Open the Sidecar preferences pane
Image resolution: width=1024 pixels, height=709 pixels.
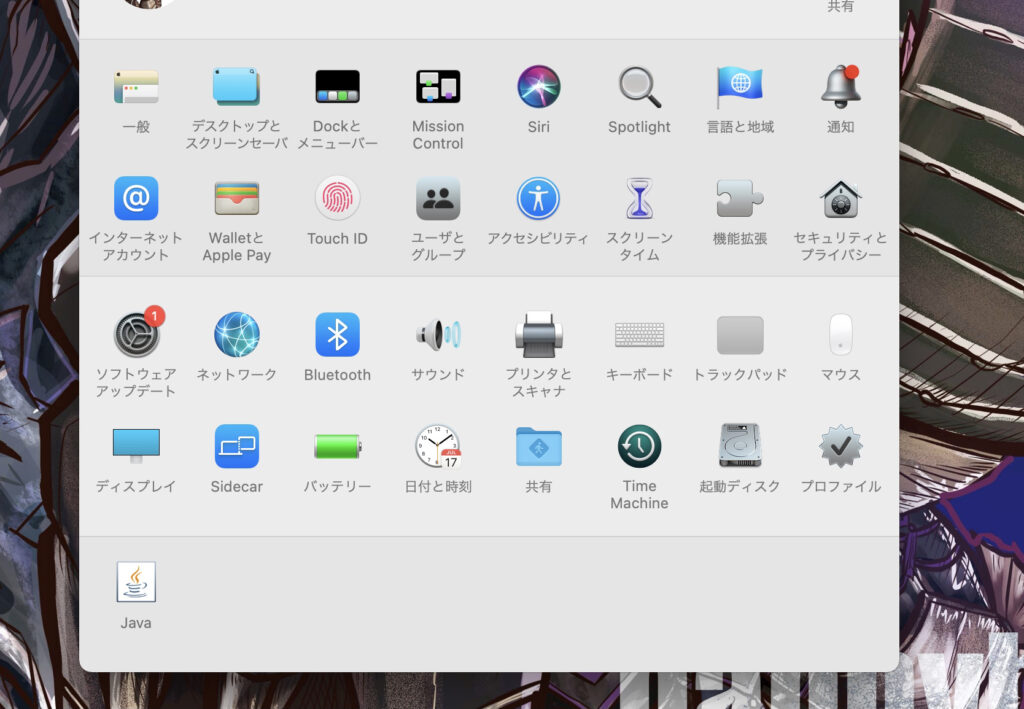pyautogui.click(x=236, y=446)
